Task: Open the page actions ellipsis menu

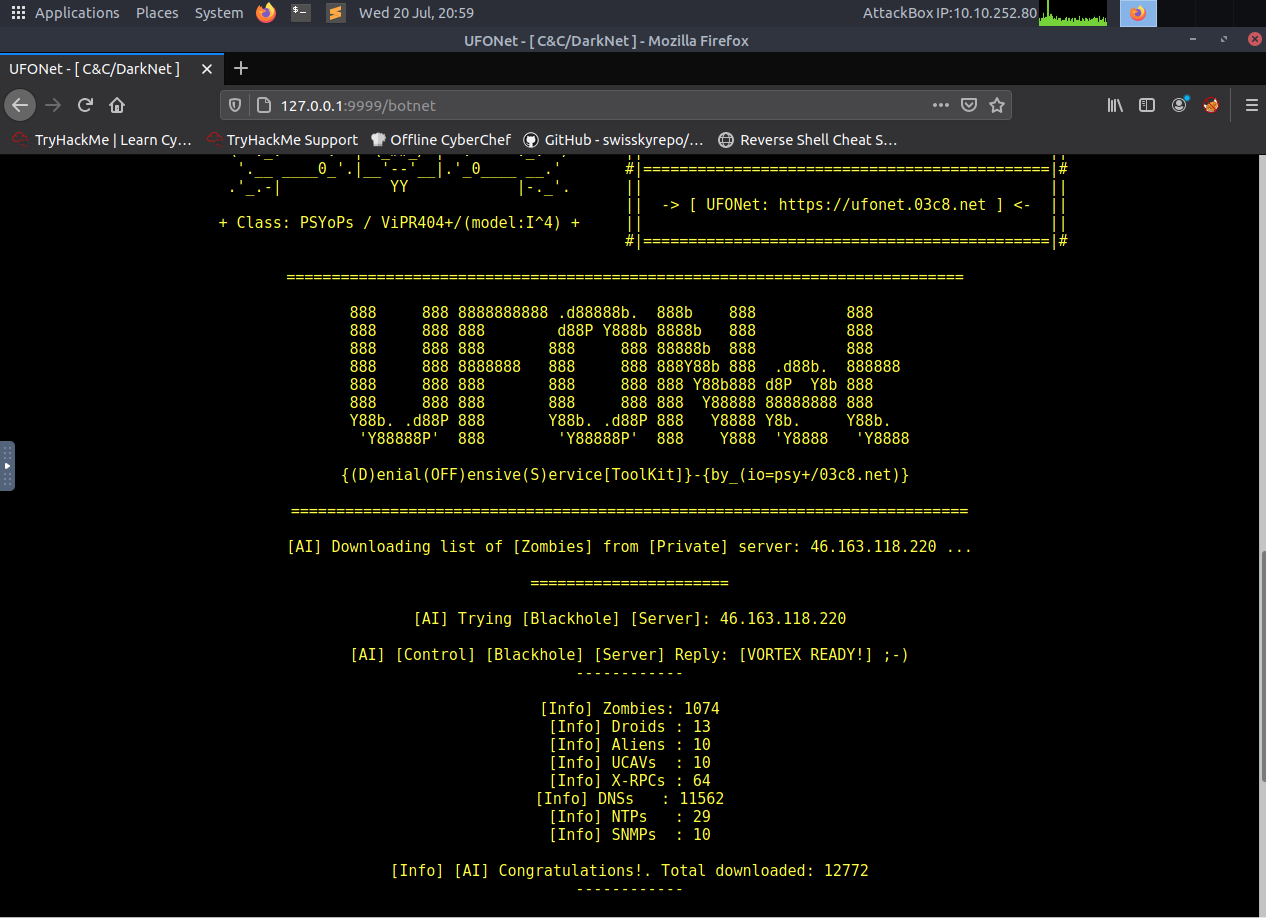Action: pos(940,104)
